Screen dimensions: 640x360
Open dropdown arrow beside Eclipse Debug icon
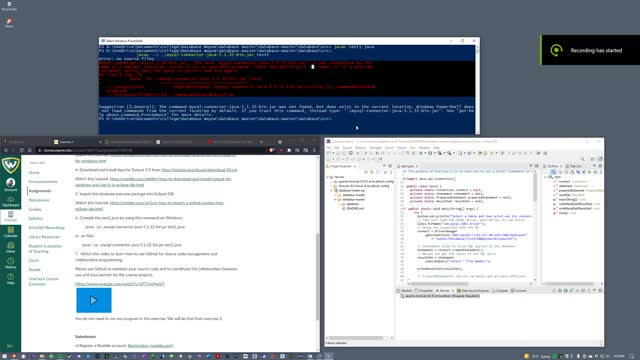[x=426, y=153]
